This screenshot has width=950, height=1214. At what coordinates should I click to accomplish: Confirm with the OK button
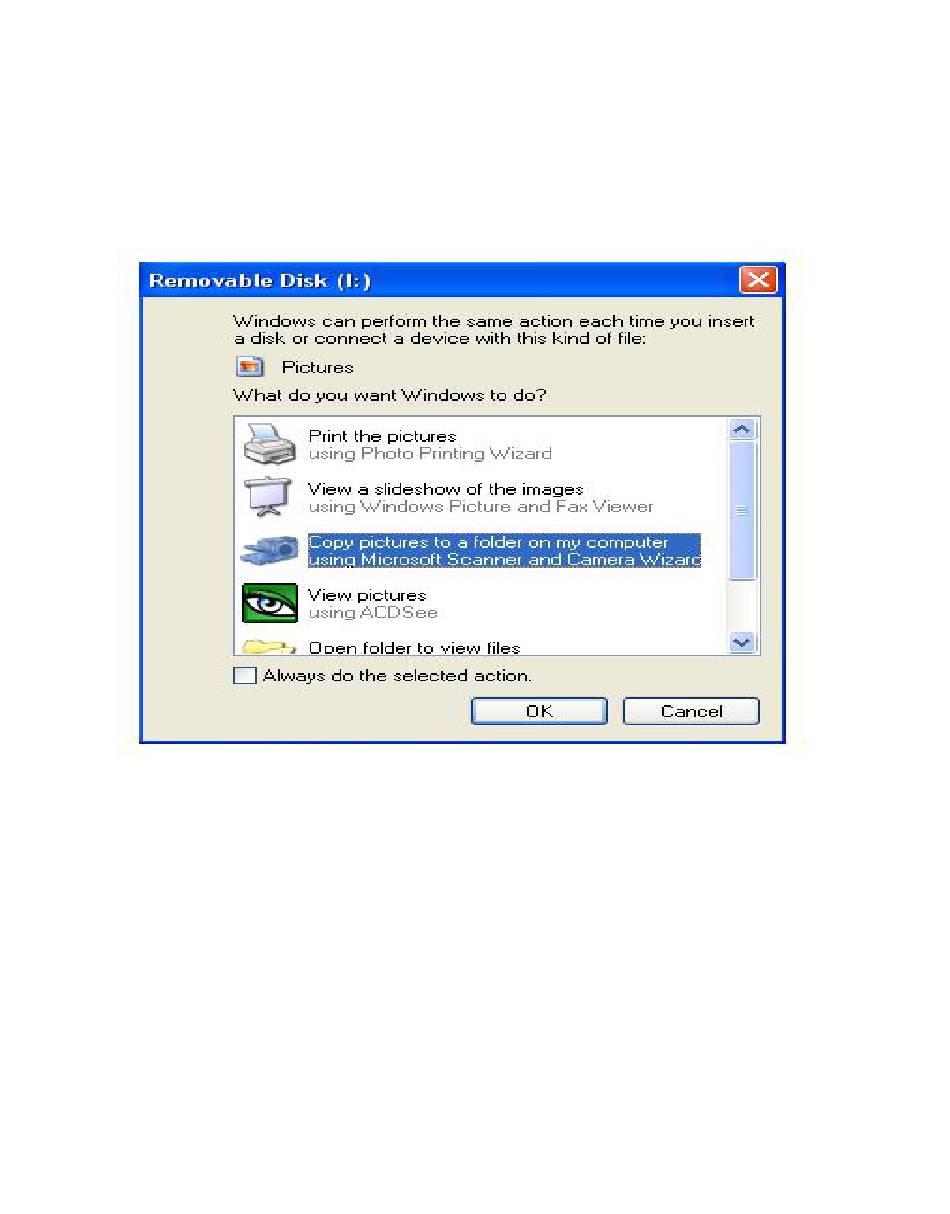(x=539, y=712)
